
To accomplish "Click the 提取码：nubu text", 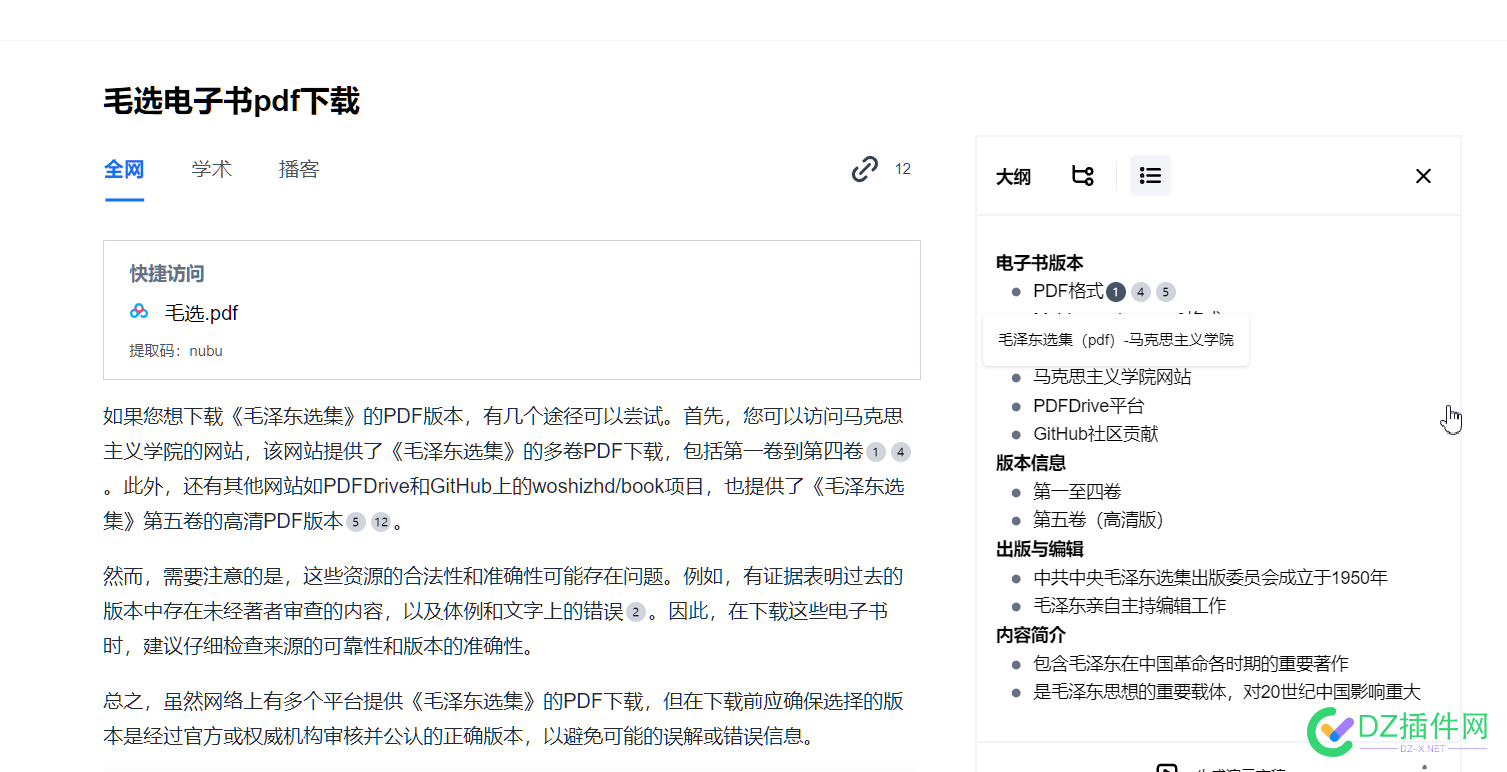I will (x=176, y=351).
